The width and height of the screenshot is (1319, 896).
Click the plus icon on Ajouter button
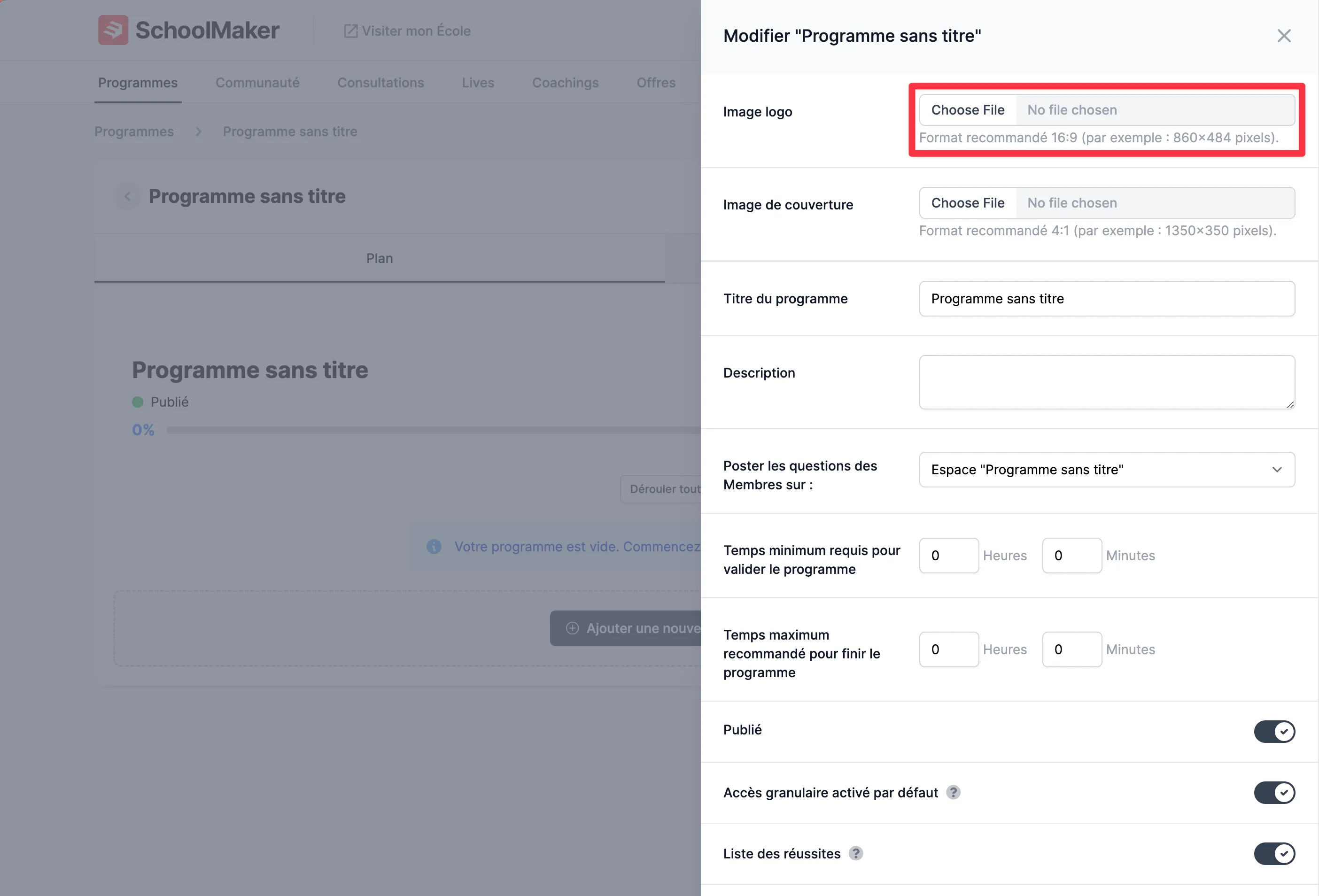click(572, 628)
